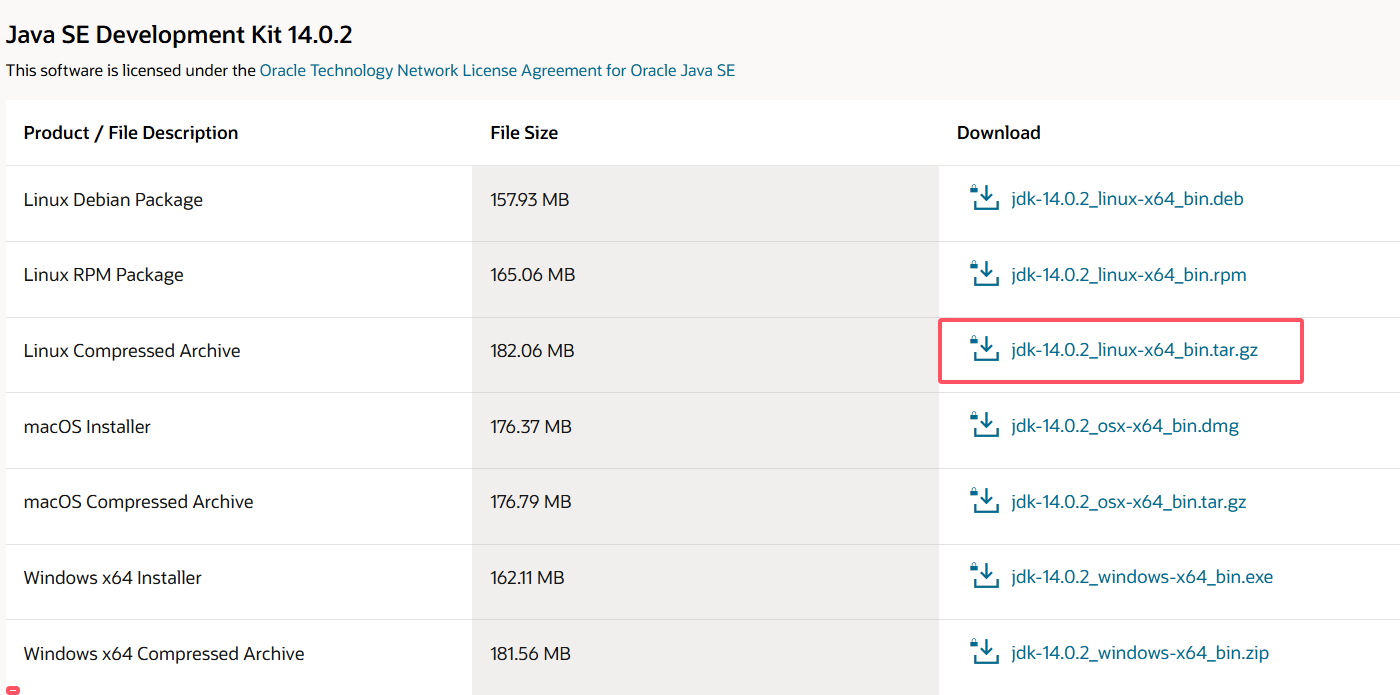1400x695 pixels.
Task: Click the Product / File Description column header
Action: (x=131, y=133)
